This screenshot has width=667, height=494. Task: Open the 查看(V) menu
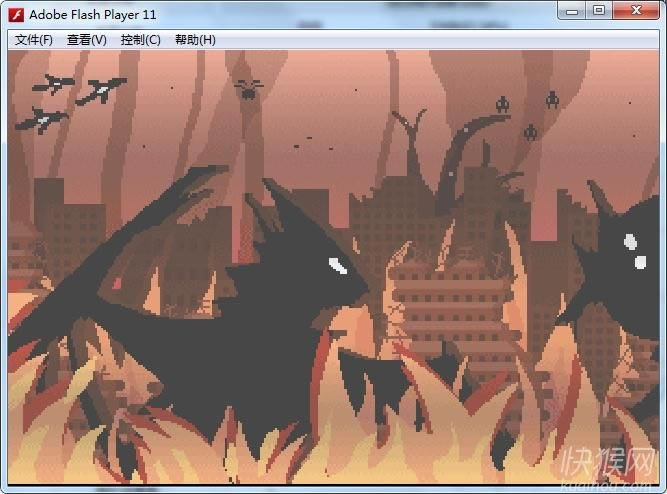click(x=87, y=40)
